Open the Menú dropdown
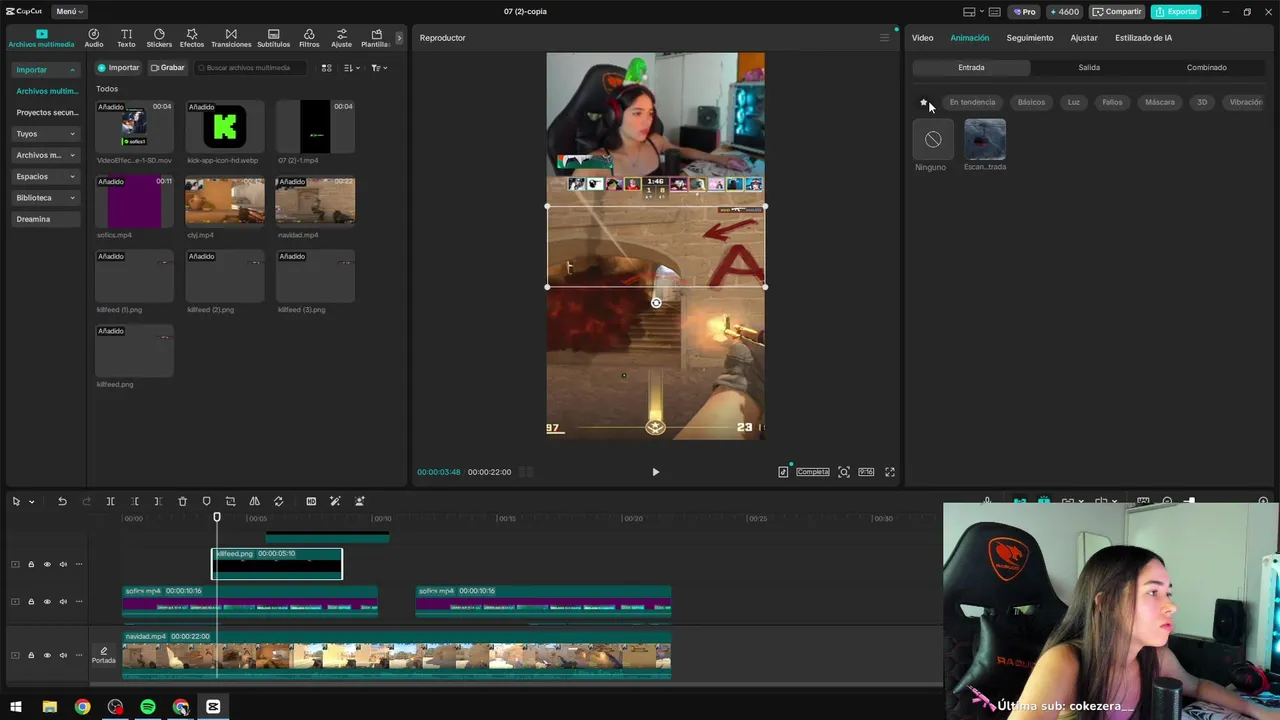 69,12
